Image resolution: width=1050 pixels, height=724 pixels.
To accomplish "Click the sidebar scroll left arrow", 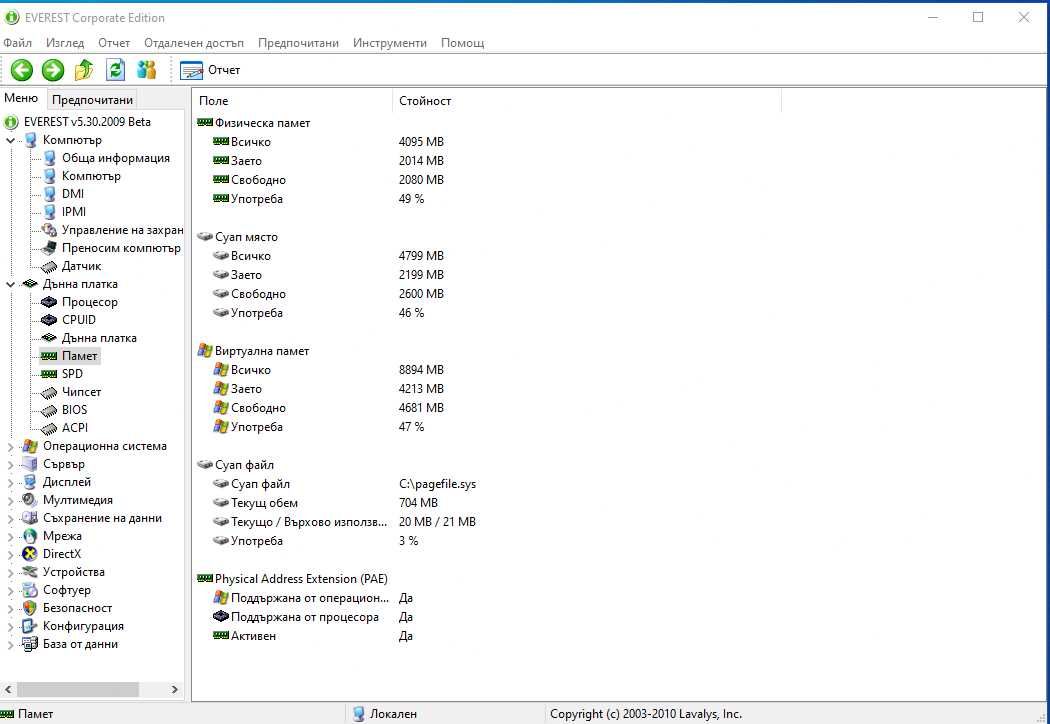I will coord(8,689).
